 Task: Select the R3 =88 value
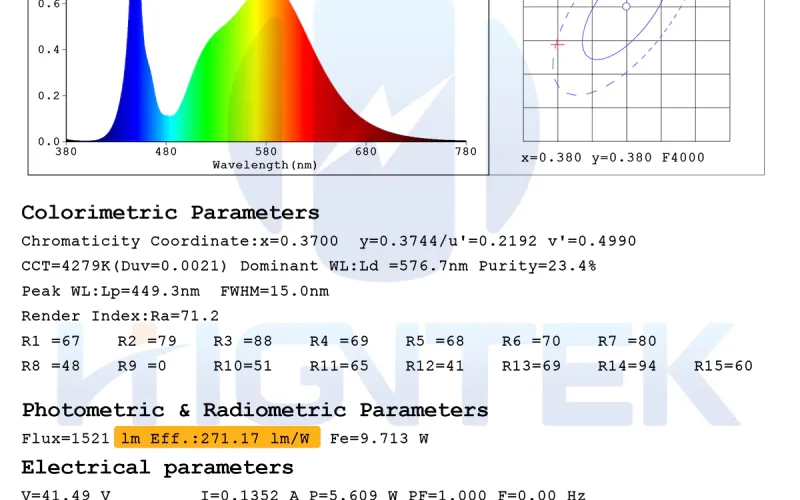(x=243, y=341)
